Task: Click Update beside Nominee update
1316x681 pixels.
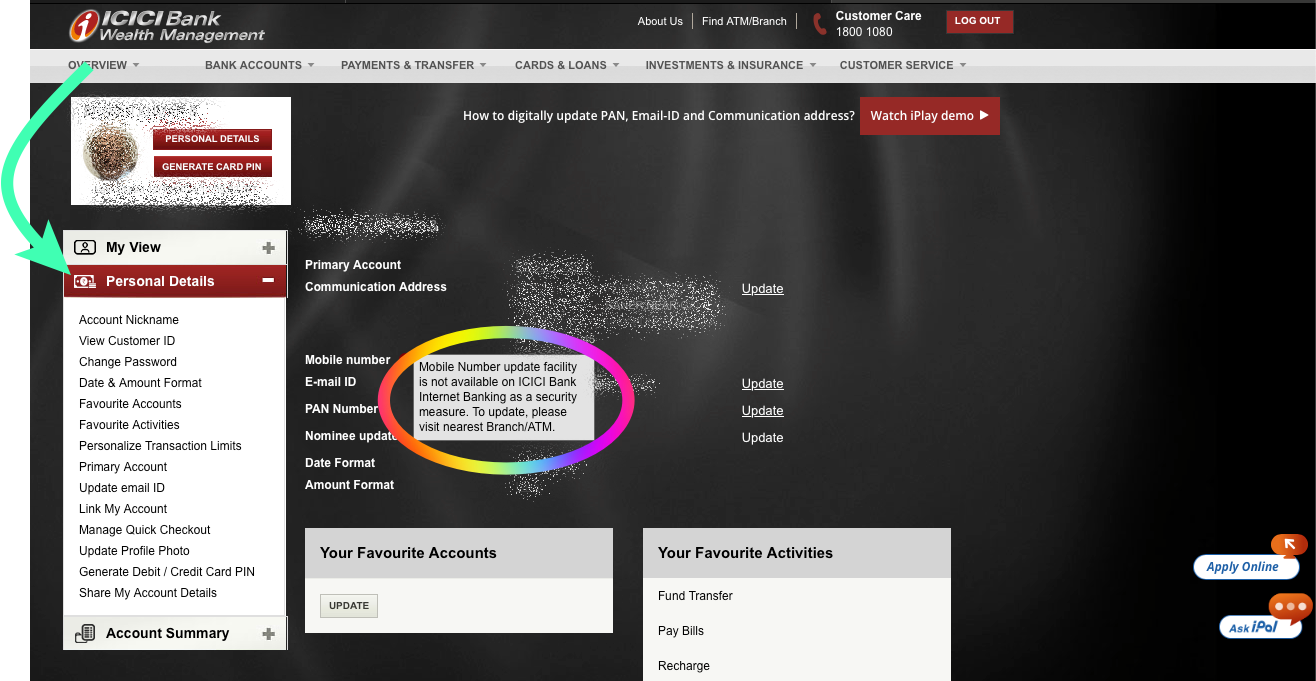Action: (762, 437)
